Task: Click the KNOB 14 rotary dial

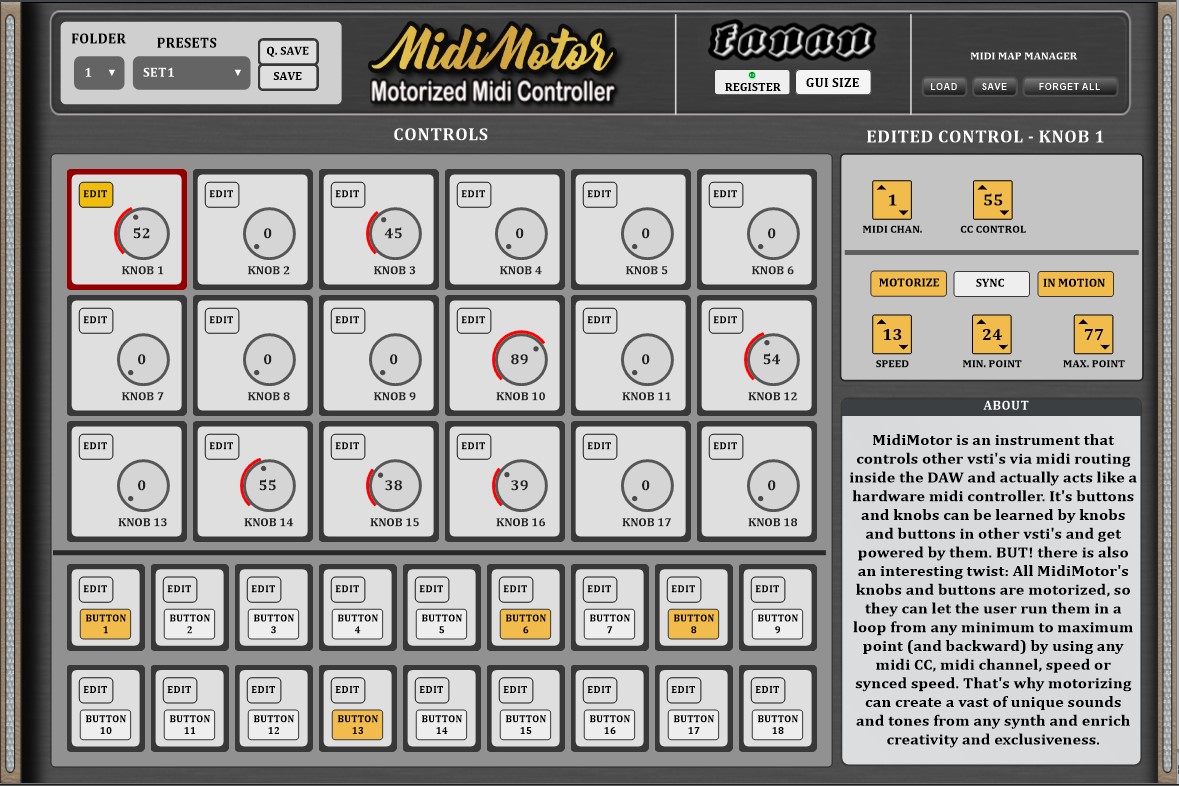Action: 268,484
